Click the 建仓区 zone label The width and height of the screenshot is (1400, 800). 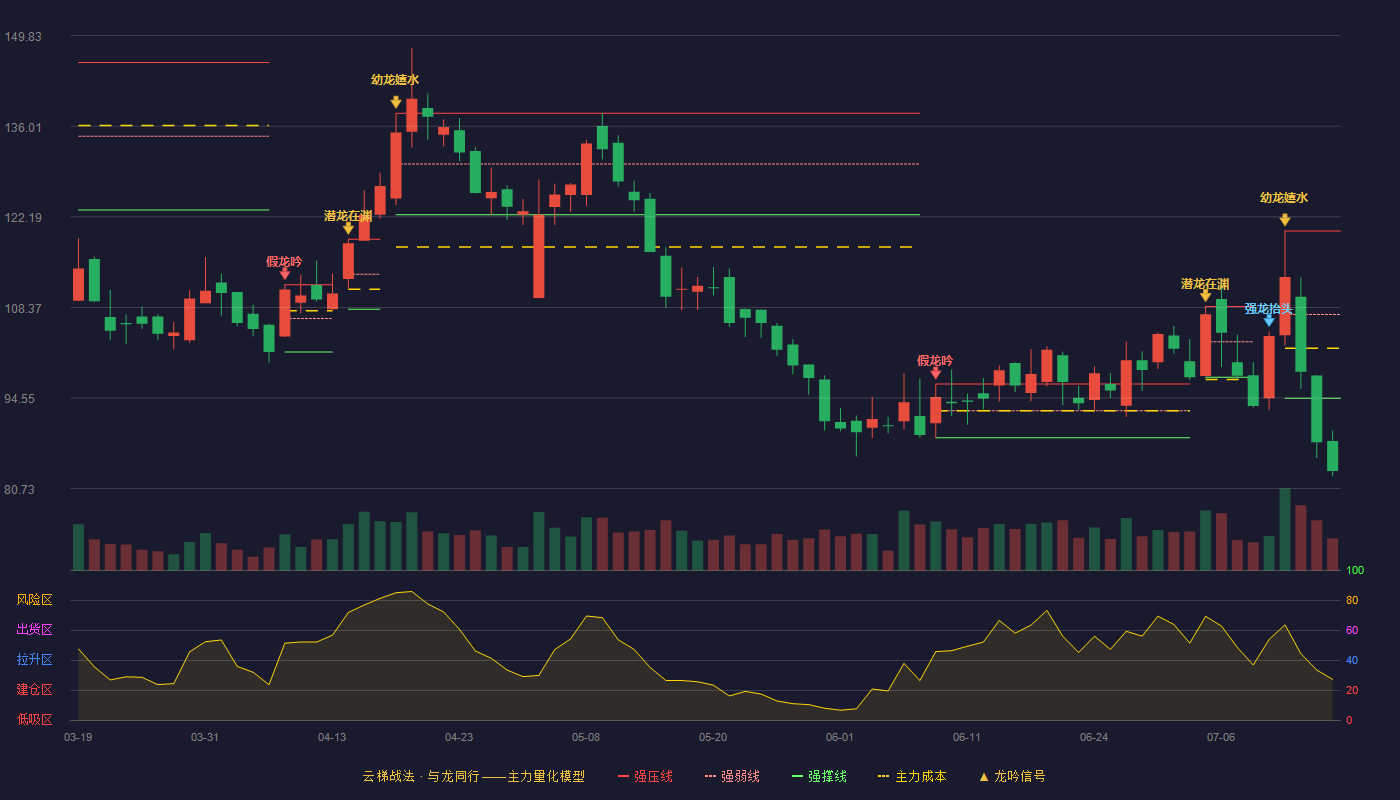pyautogui.click(x=34, y=690)
